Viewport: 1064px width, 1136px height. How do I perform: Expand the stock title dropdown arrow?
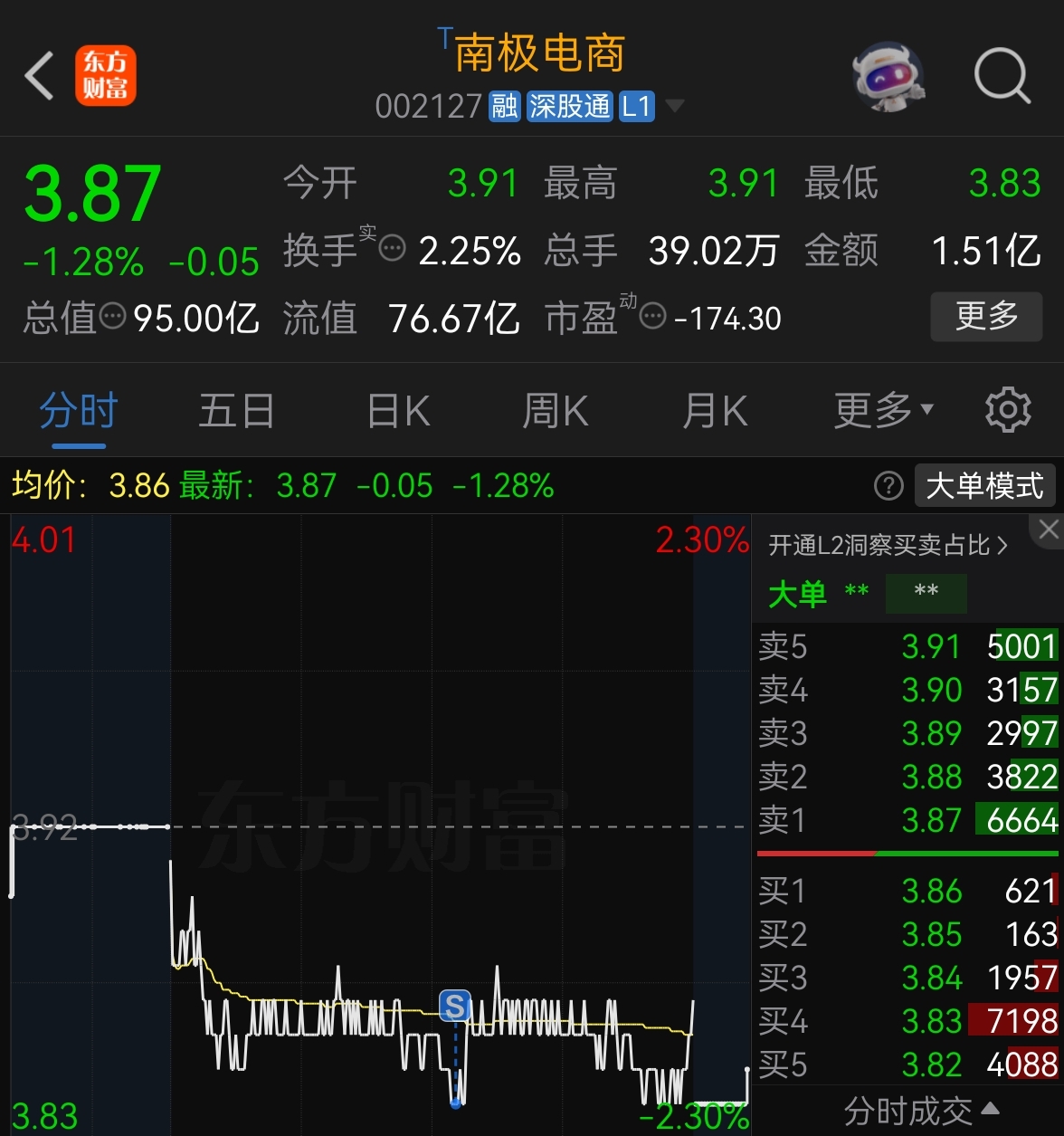[x=674, y=107]
